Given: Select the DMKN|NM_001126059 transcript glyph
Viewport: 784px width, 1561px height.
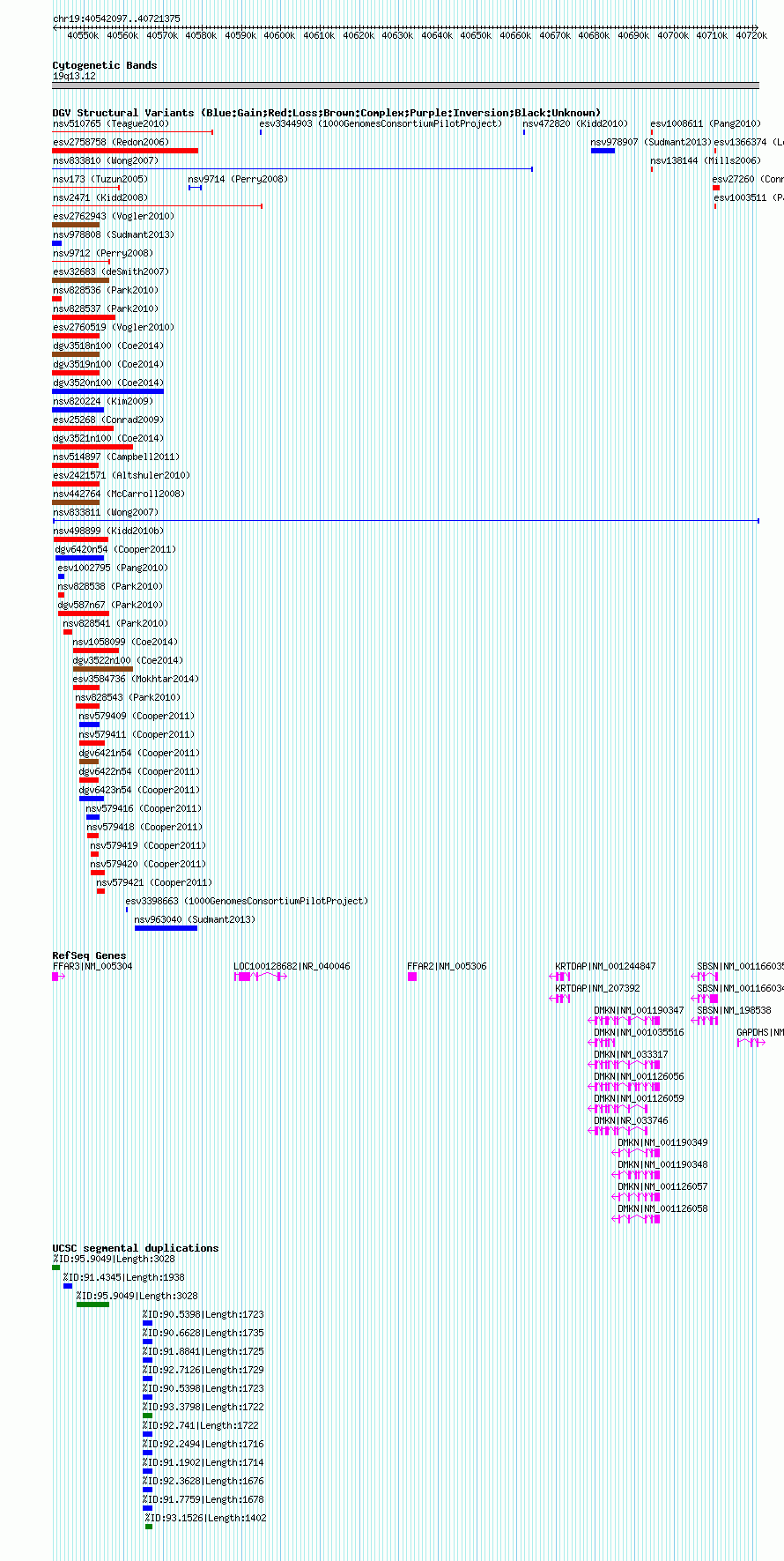Looking at the screenshot, I should 618,1109.
